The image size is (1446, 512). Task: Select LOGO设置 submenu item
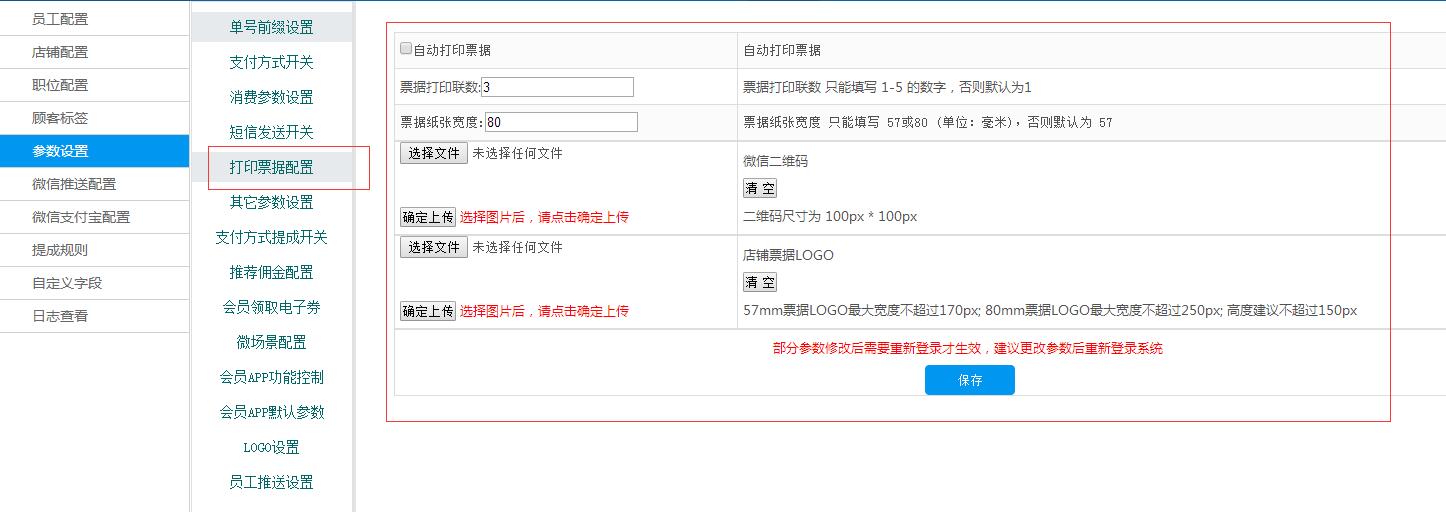pyautogui.click(x=271, y=447)
